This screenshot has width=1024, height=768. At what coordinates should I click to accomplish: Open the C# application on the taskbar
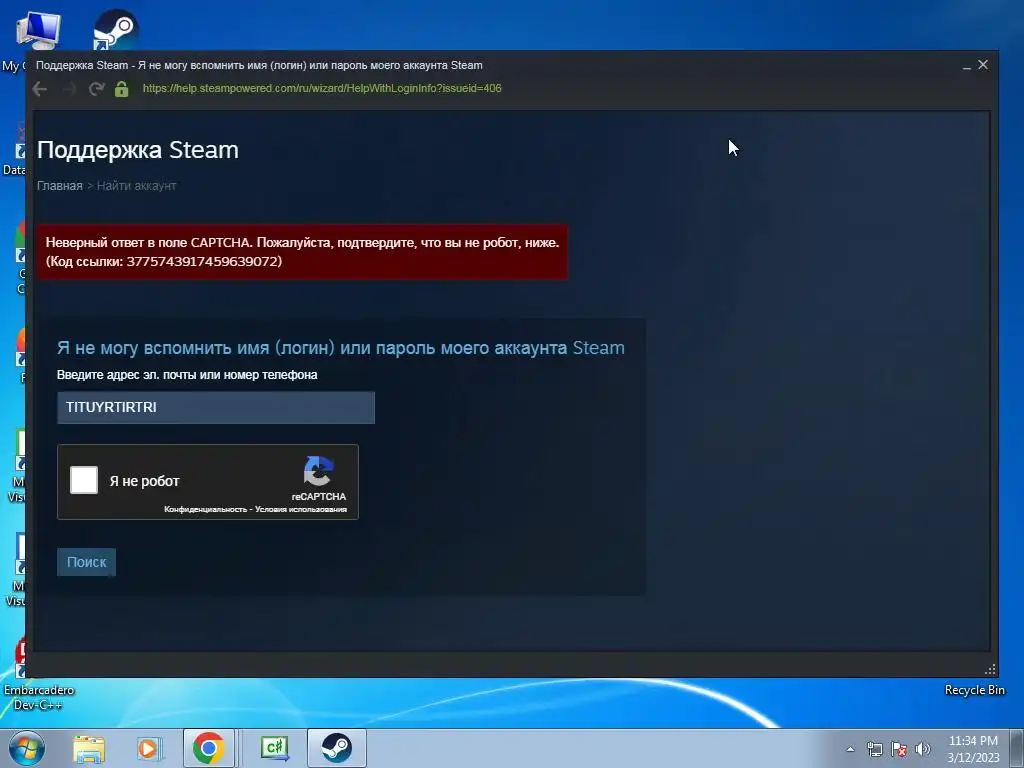click(274, 748)
